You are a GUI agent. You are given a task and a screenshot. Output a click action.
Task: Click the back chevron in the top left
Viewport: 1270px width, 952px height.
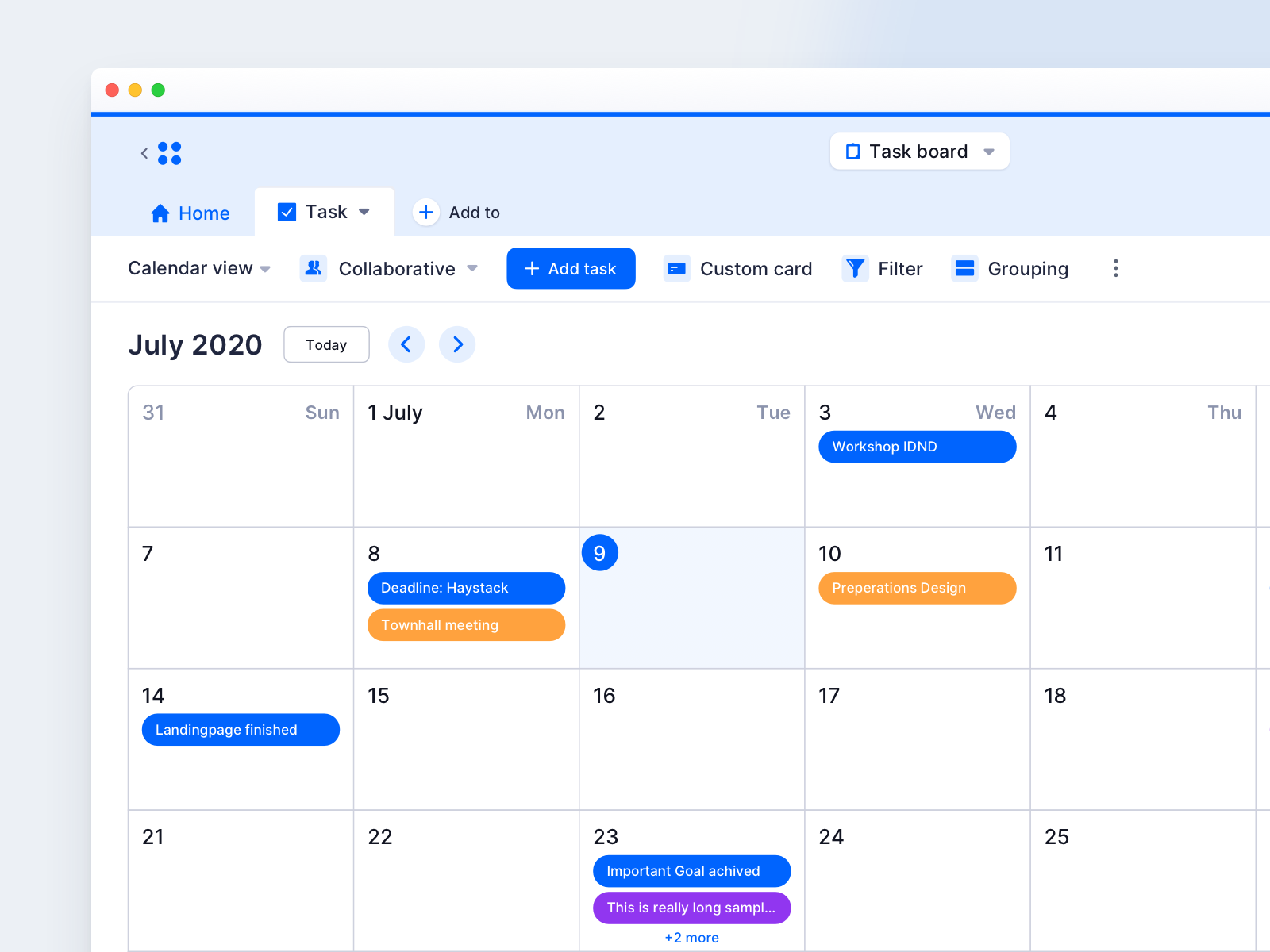pos(144,153)
